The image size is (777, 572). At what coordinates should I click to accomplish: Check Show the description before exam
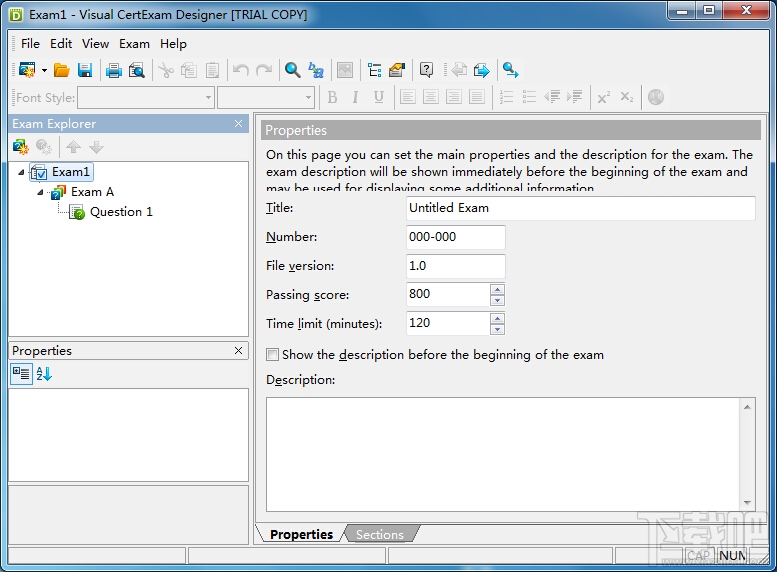point(272,354)
